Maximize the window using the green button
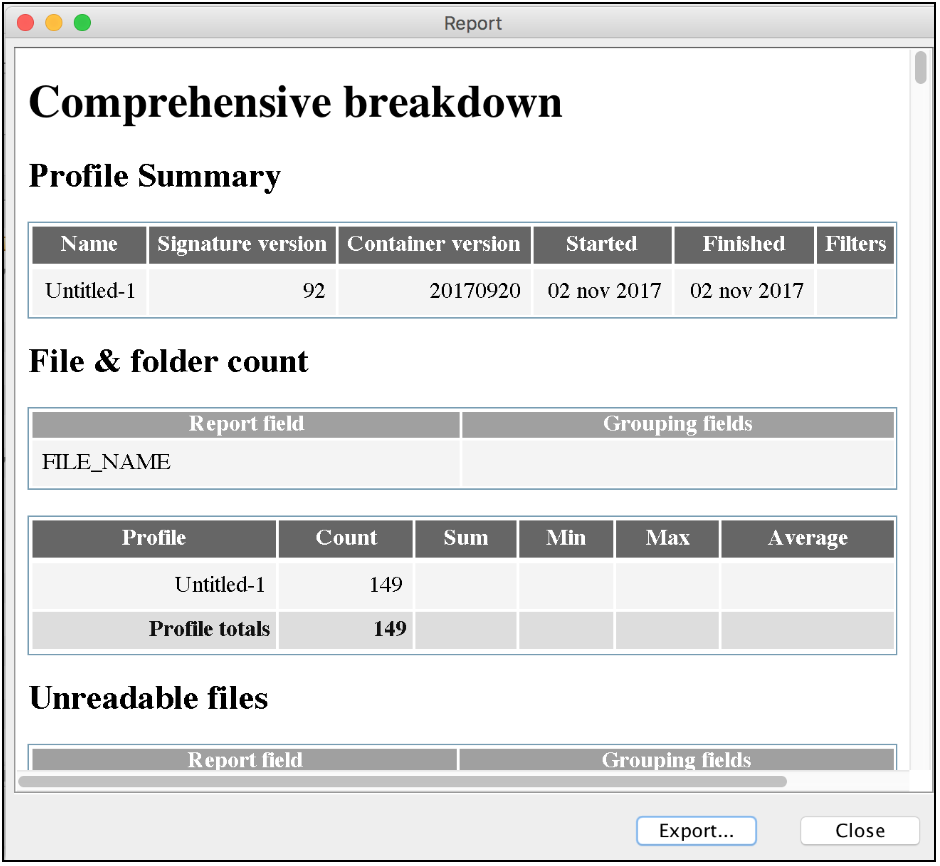 tap(82, 22)
